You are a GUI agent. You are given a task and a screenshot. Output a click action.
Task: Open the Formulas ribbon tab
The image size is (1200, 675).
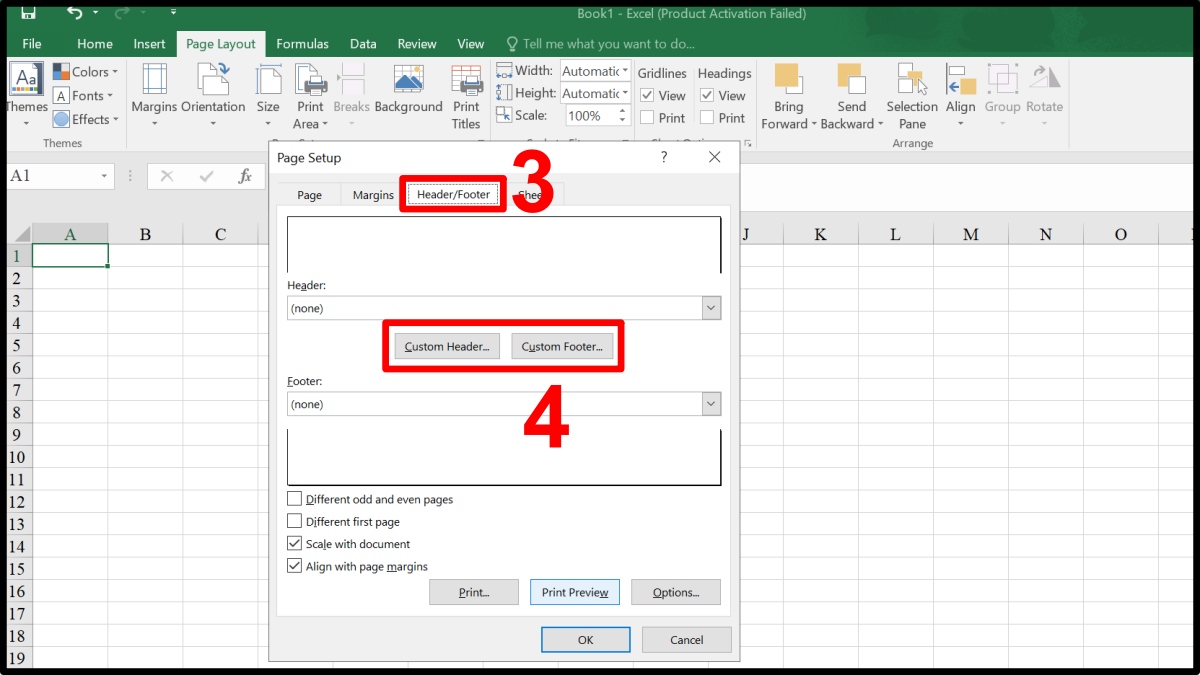click(x=302, y=43)
